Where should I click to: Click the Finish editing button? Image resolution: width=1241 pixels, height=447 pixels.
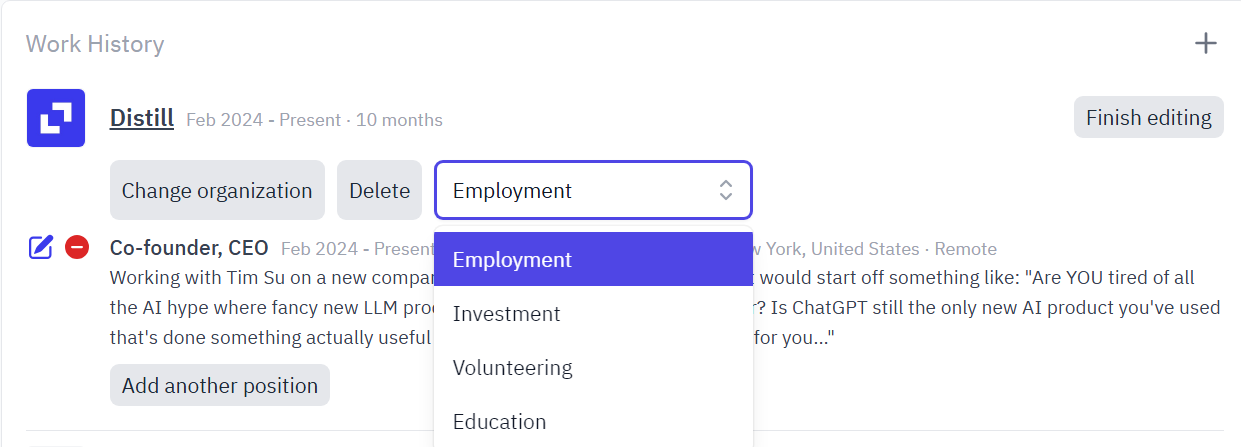[1149, 117]
